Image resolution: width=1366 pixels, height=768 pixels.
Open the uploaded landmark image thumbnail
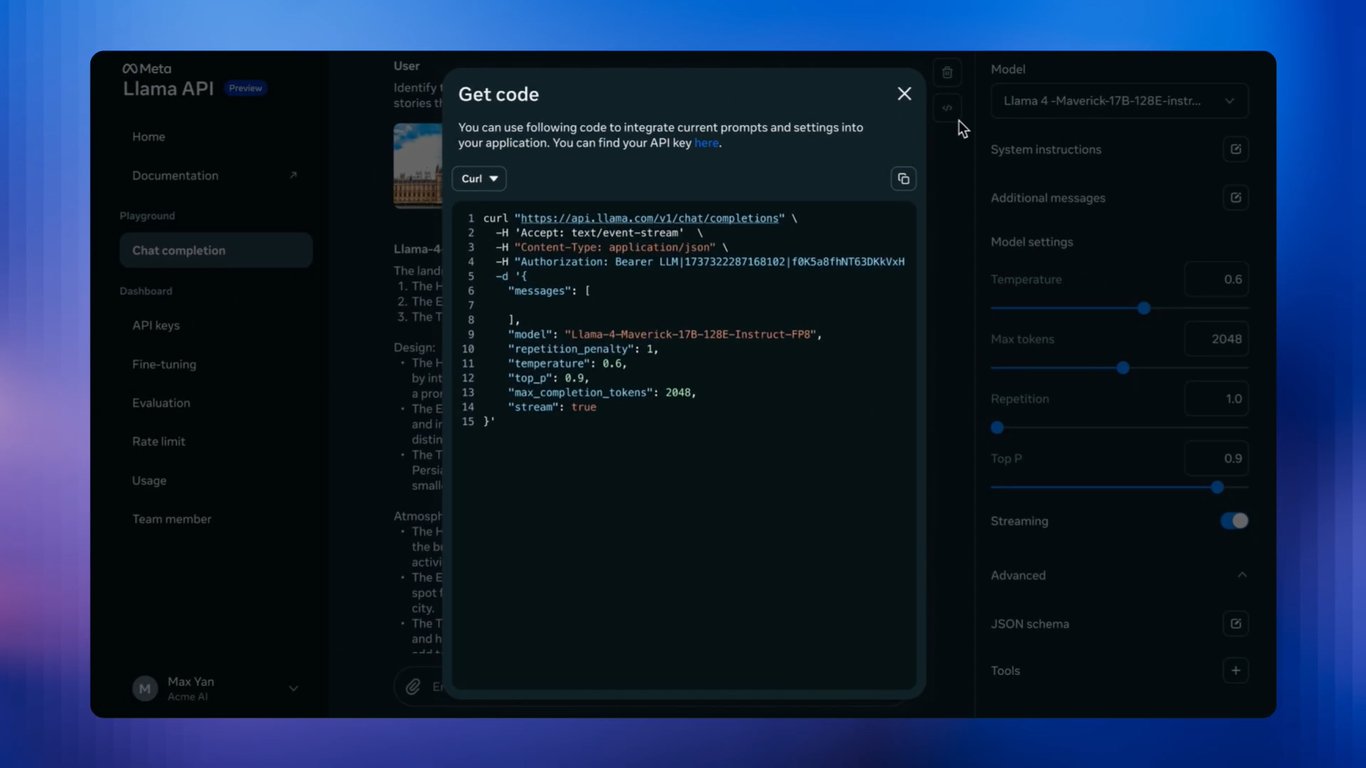[x=418, y=165]
